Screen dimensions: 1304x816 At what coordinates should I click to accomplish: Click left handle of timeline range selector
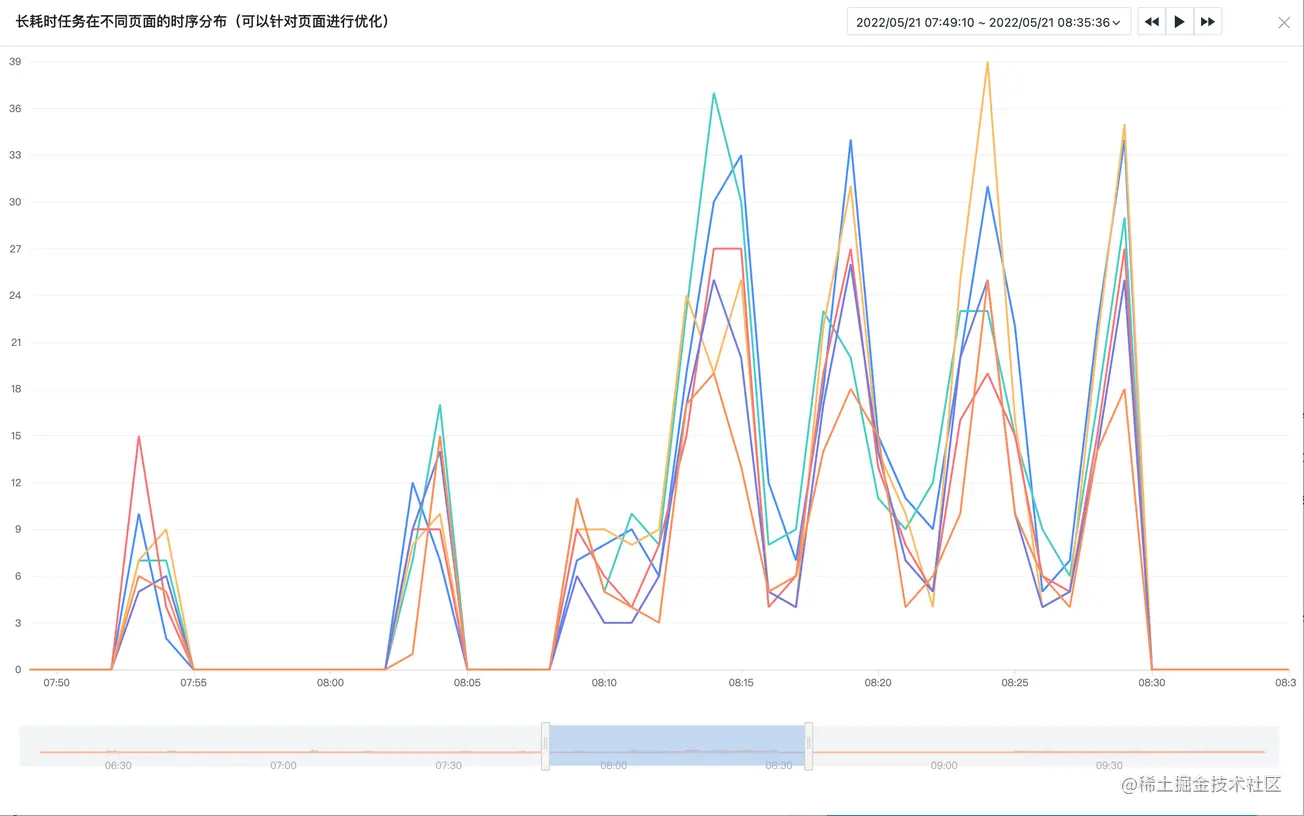(x=546, y=746)
